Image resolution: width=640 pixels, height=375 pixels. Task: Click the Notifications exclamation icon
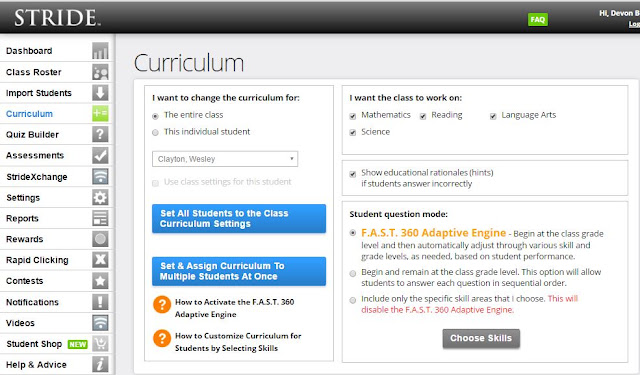click(x=100, y=302)
